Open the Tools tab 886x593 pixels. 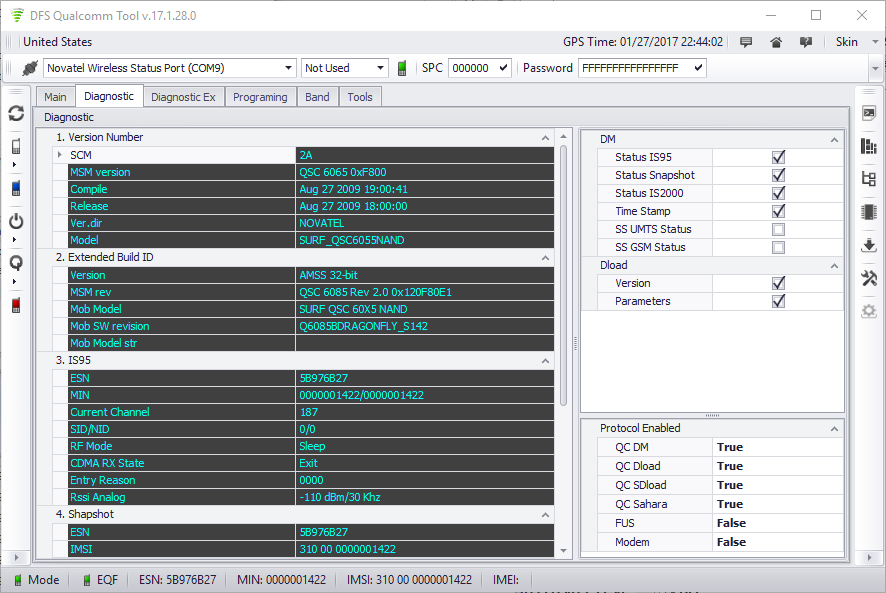pyautogui.click(x=360, y=97)
